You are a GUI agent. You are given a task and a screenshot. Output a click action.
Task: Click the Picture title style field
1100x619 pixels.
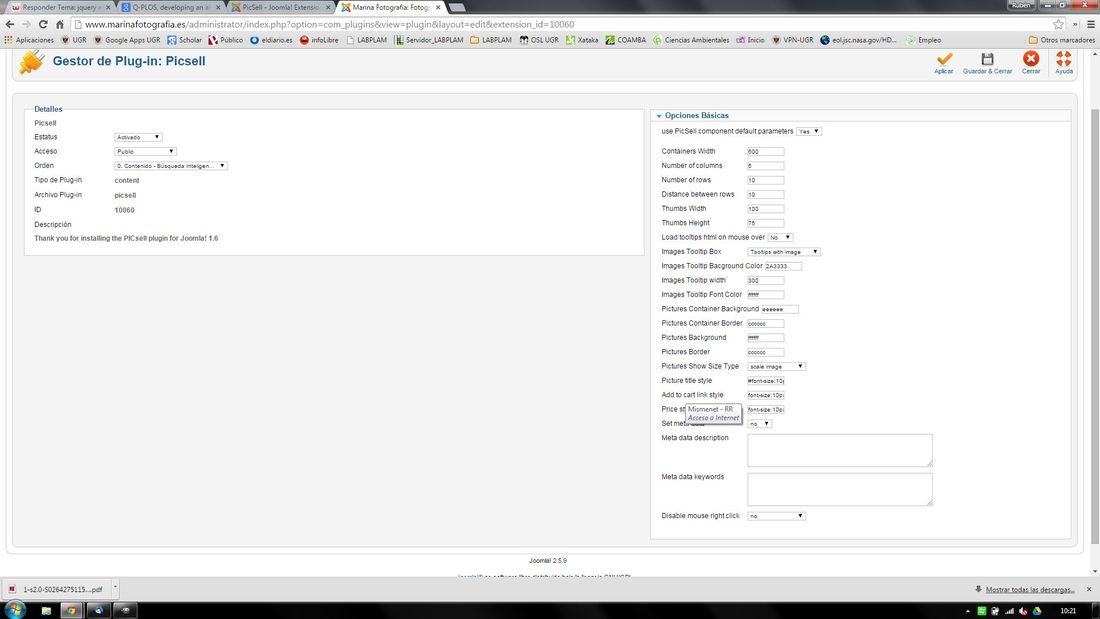click(765, 381)
